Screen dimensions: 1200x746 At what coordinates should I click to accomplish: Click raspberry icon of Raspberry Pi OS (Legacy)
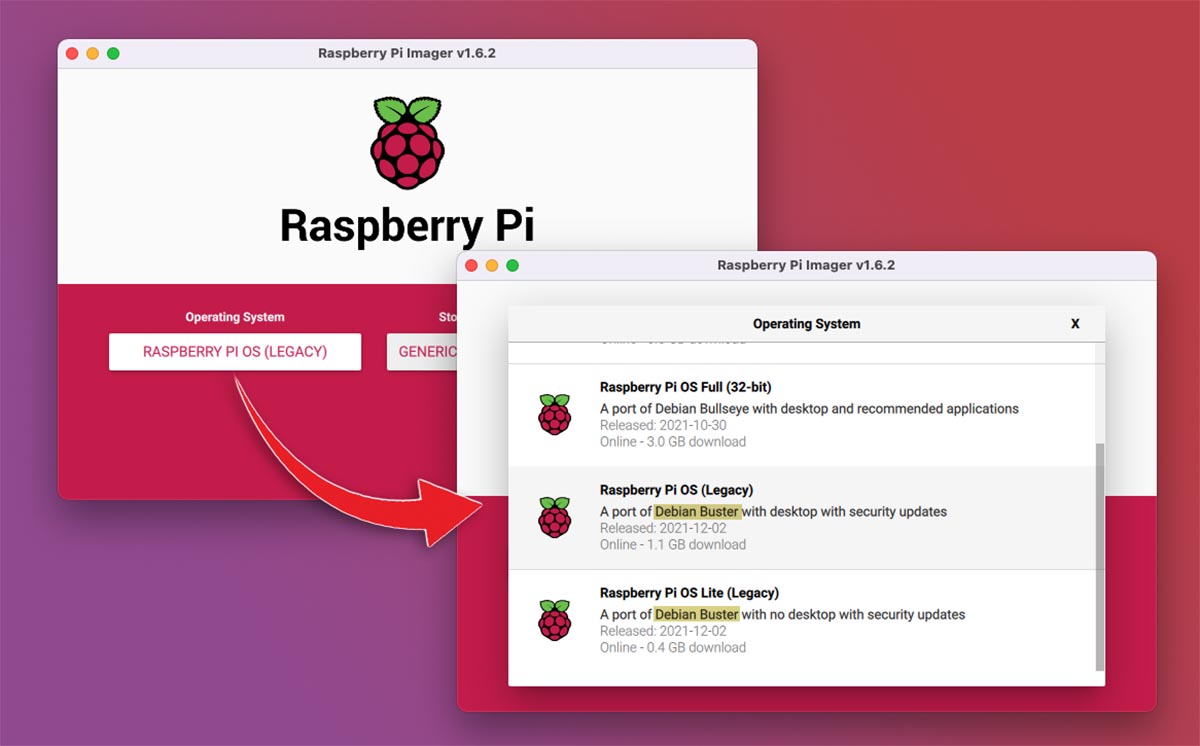[555, 517]
